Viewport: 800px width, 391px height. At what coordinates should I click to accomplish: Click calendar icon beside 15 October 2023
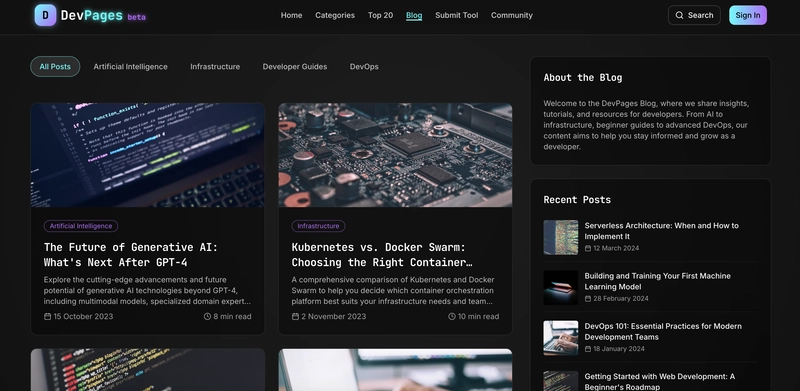tap(47, 316)
